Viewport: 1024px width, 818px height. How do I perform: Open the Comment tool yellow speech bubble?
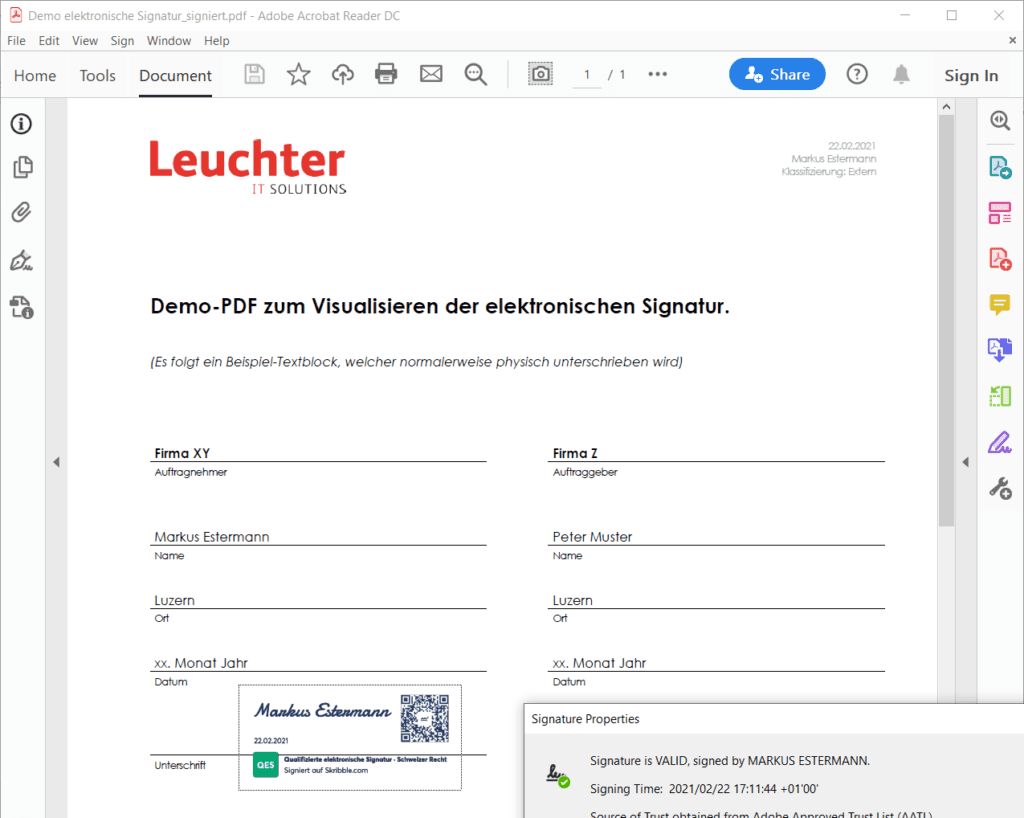coord(1000,304)
